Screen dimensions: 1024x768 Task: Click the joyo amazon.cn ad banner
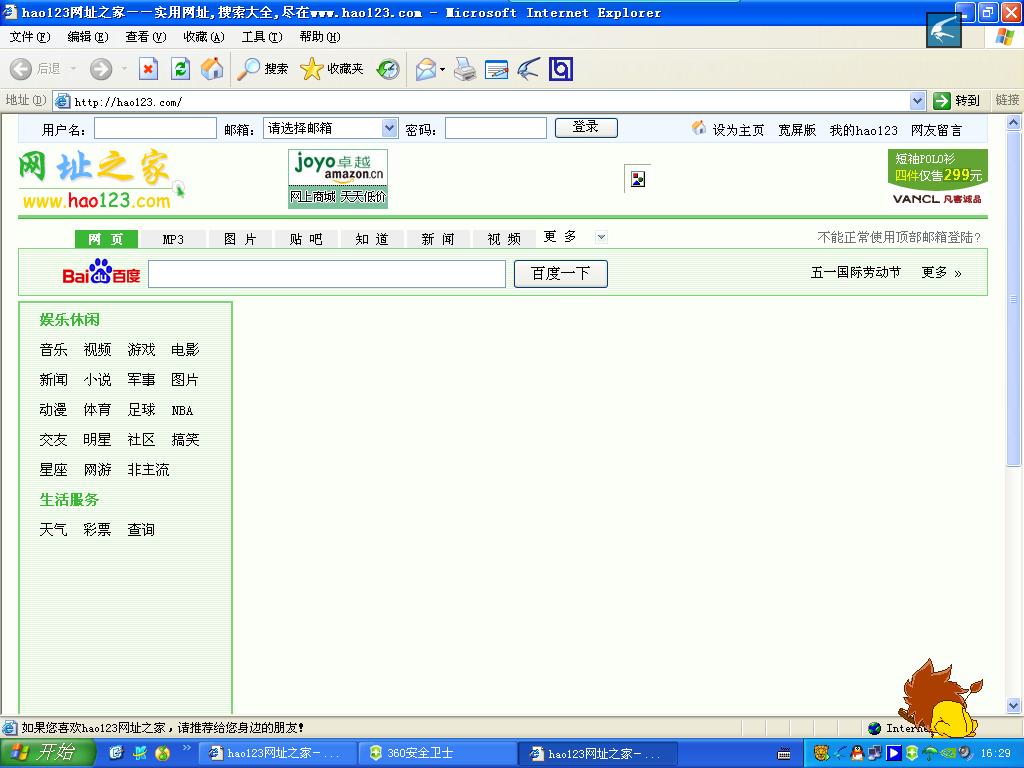(x=338, y=179)
